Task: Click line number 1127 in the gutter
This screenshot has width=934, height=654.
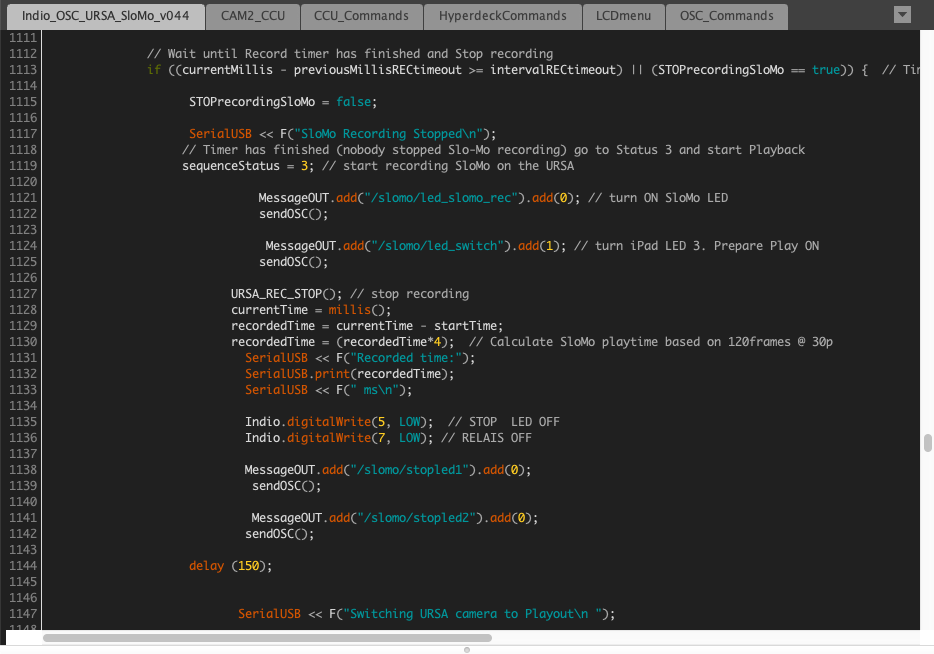Action: click(x=23, y=294)
